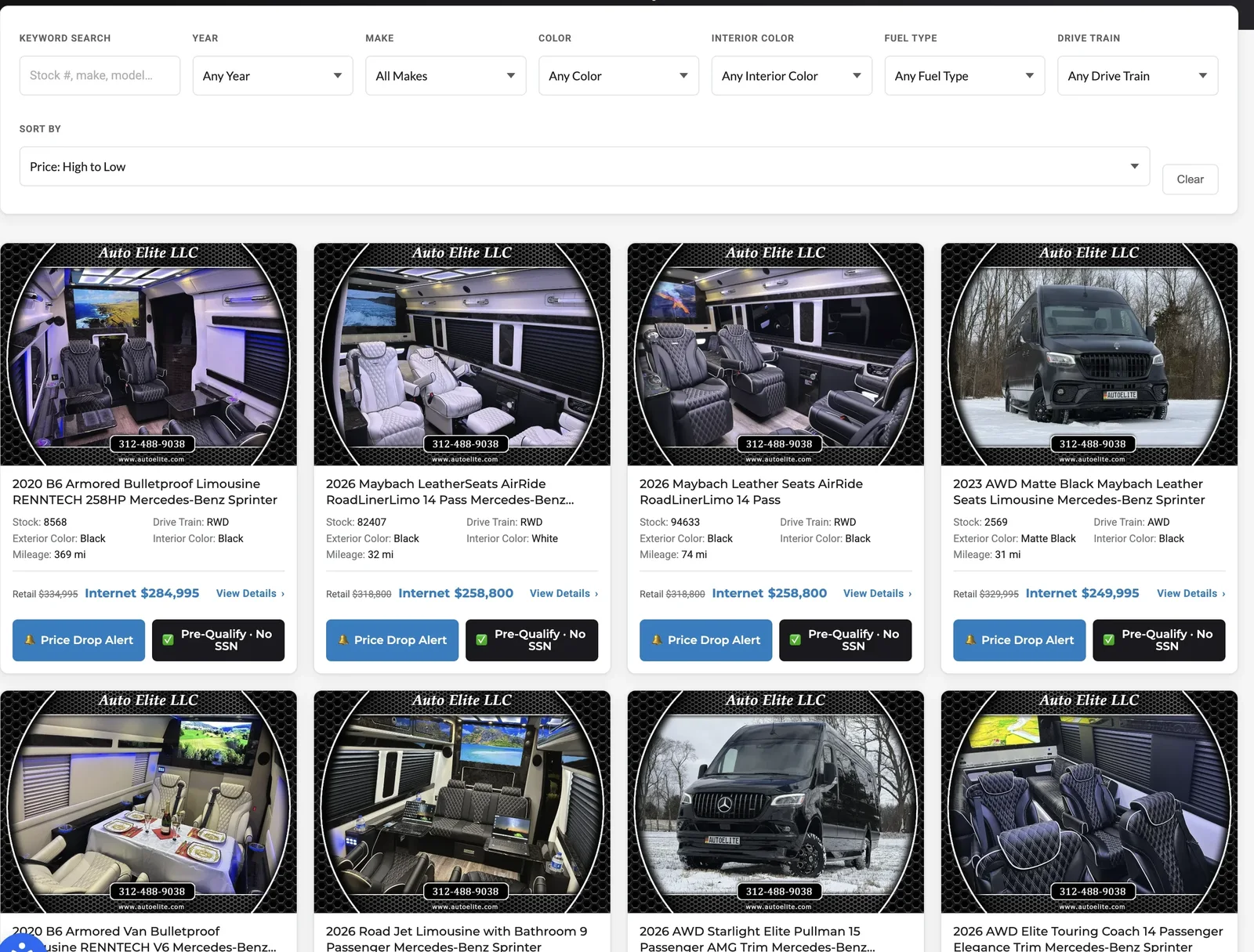Open the Any Color dropdown
The height and width of the screenshot is (952, 1254).
point(618,76)
